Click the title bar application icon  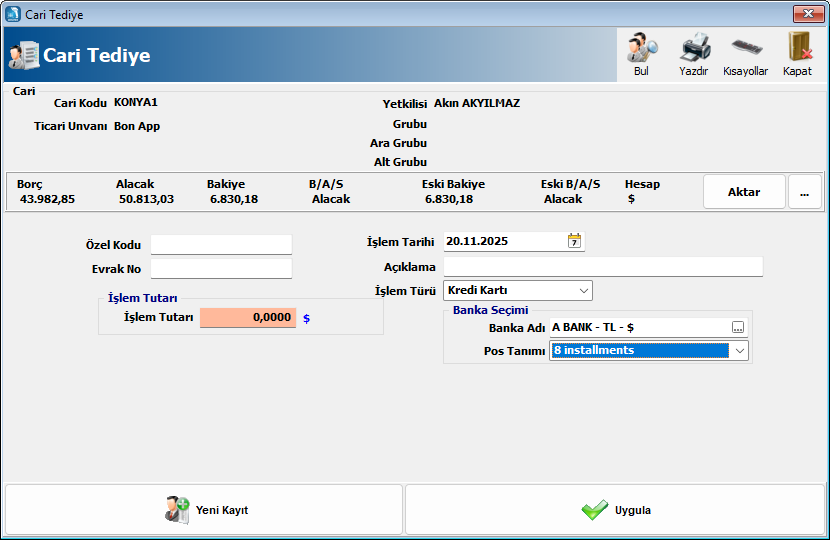[13, 14]
